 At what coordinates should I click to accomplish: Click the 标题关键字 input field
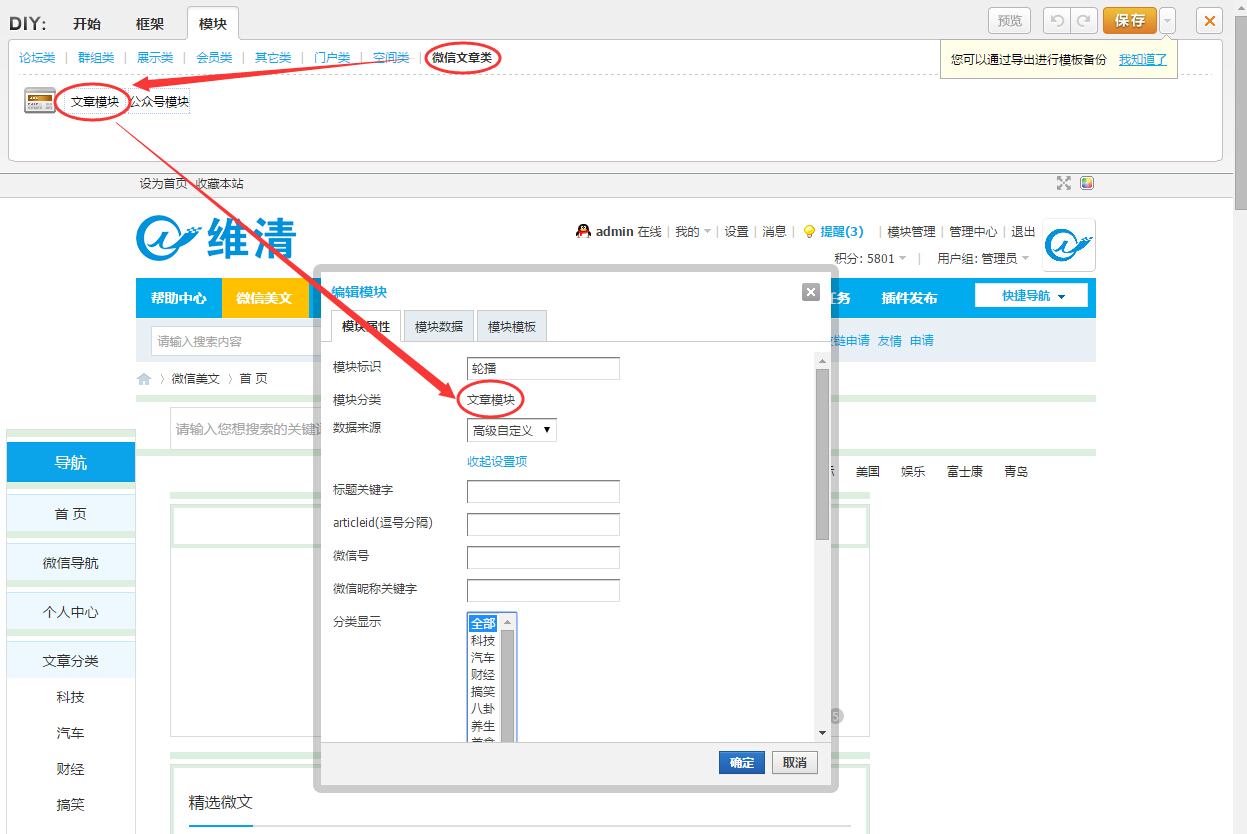(543, 491)
